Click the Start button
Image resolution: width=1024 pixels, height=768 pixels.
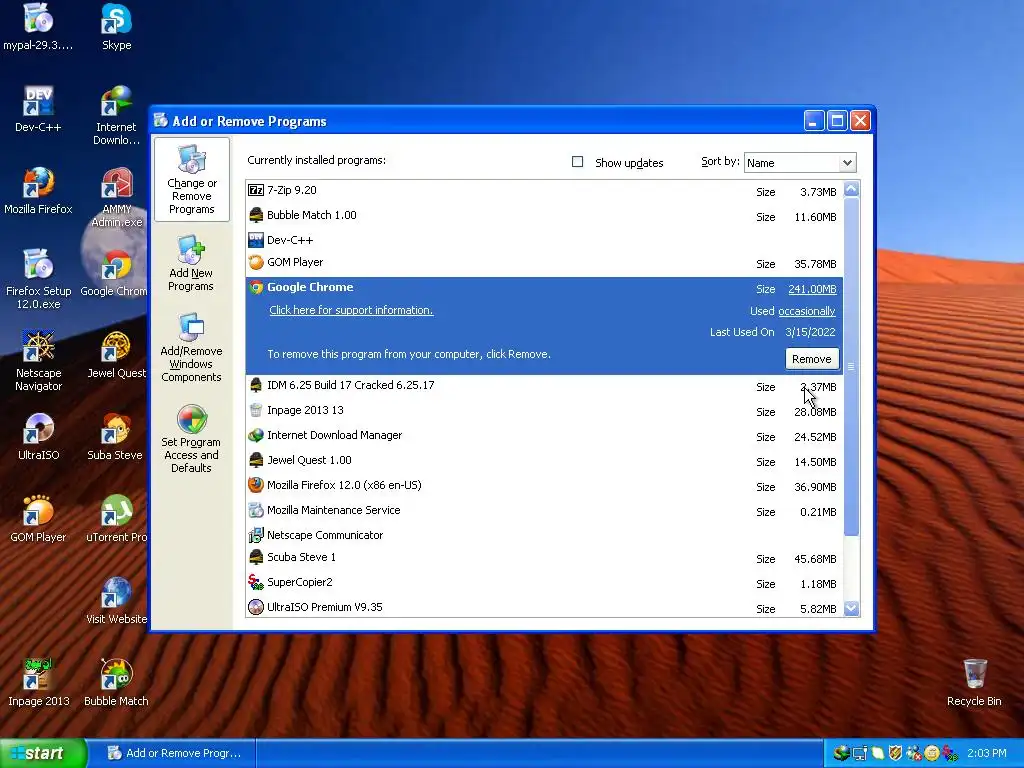[x=43, y=753]
